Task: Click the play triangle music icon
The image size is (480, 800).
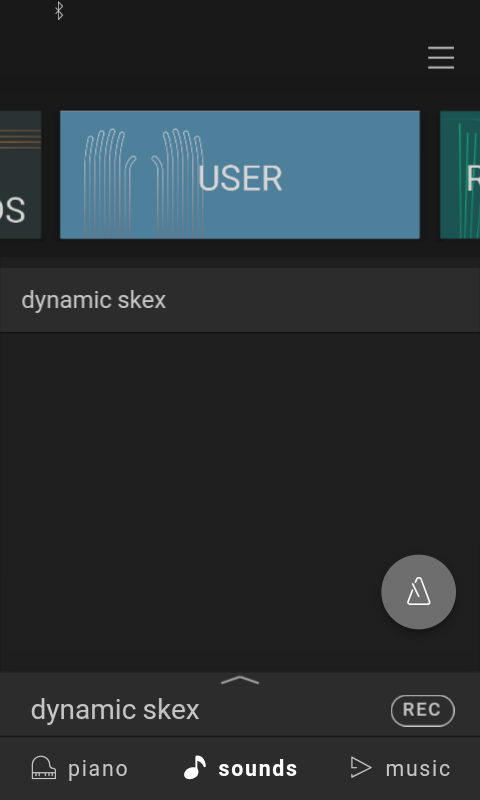Action: (361, 768)
